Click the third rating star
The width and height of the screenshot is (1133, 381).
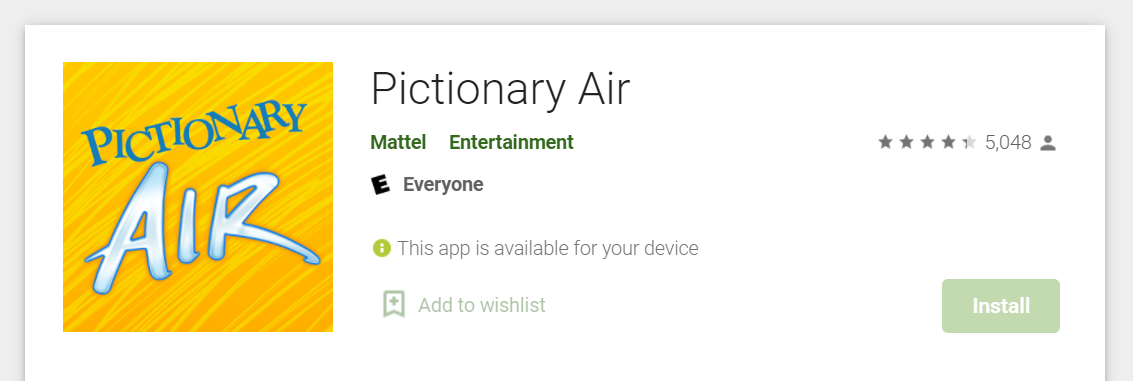pos(927,142)
